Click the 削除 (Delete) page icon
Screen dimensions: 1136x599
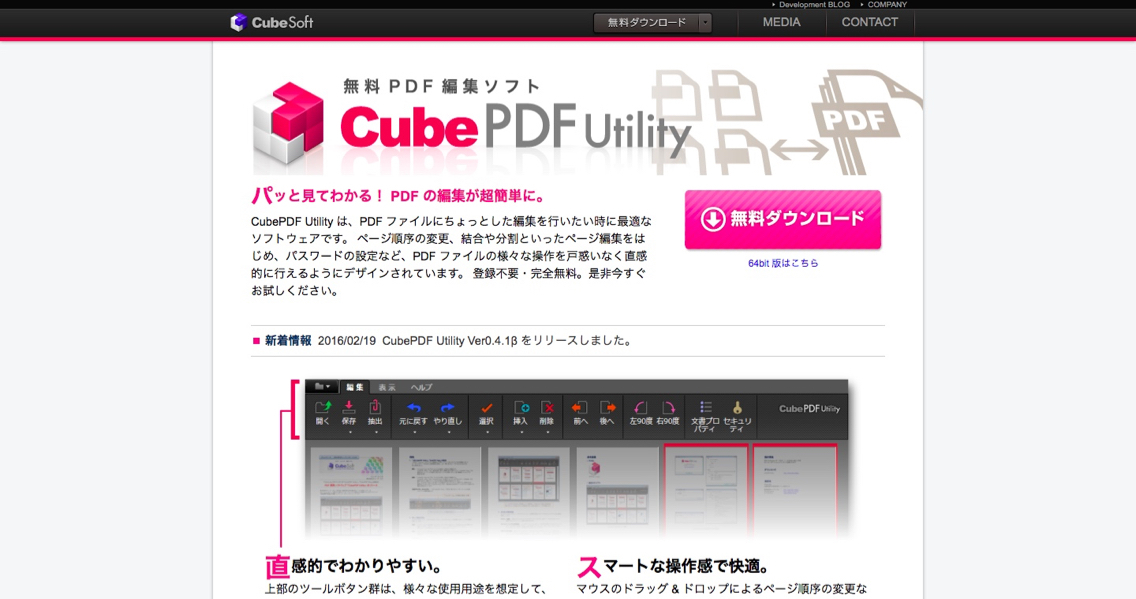coord(547,408)
